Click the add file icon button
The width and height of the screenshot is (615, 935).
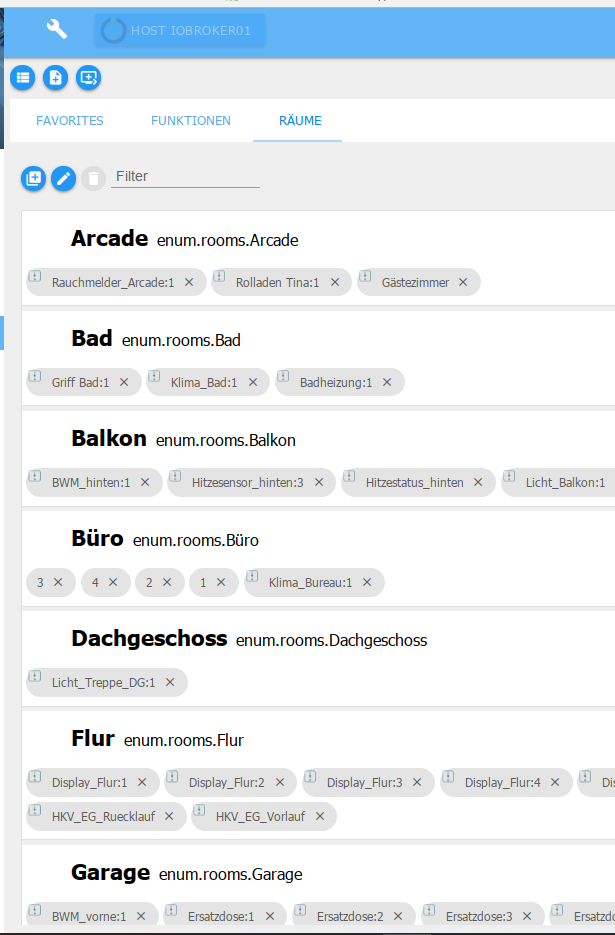55,78
